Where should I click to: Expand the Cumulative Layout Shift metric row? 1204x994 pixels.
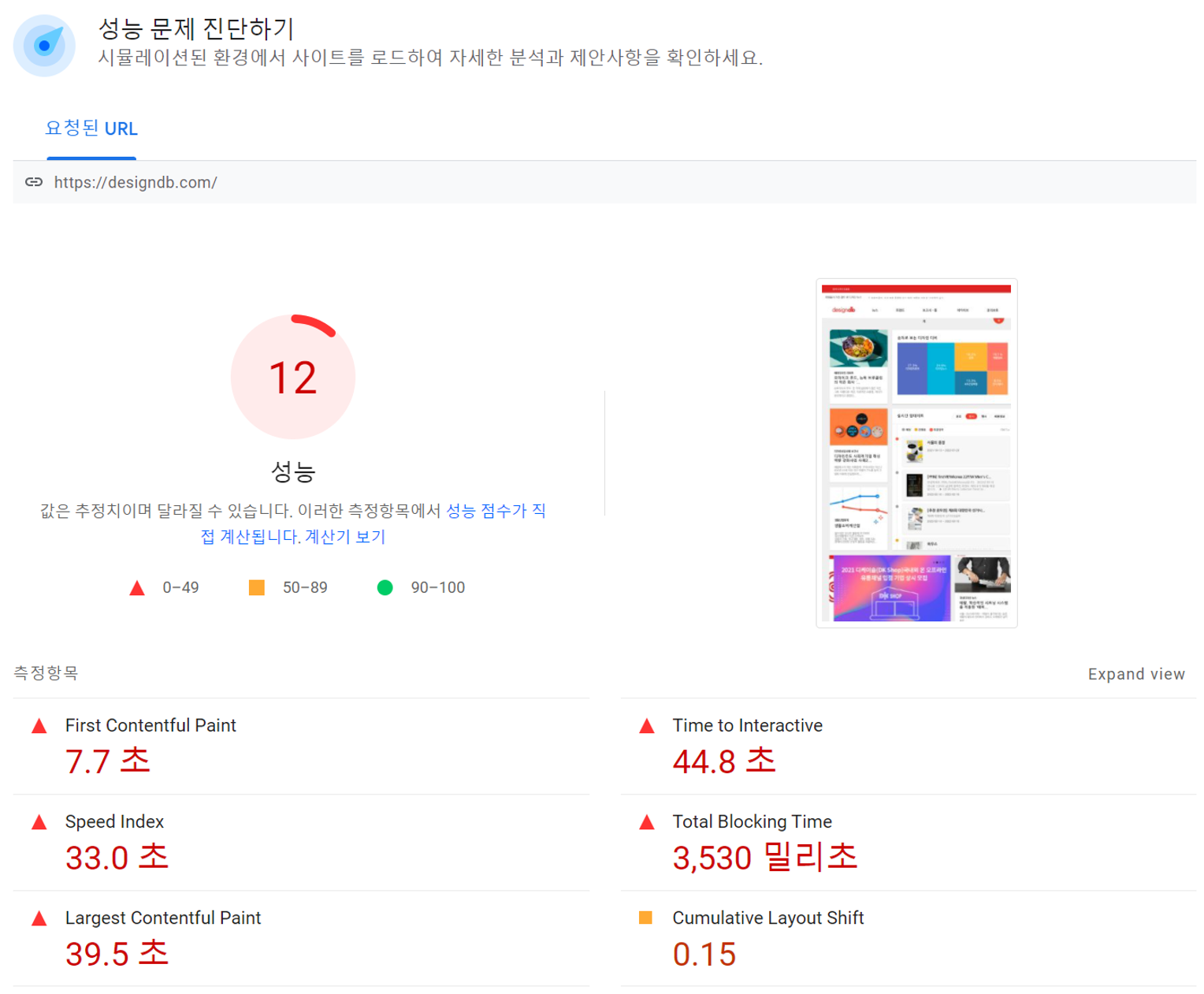906,937
